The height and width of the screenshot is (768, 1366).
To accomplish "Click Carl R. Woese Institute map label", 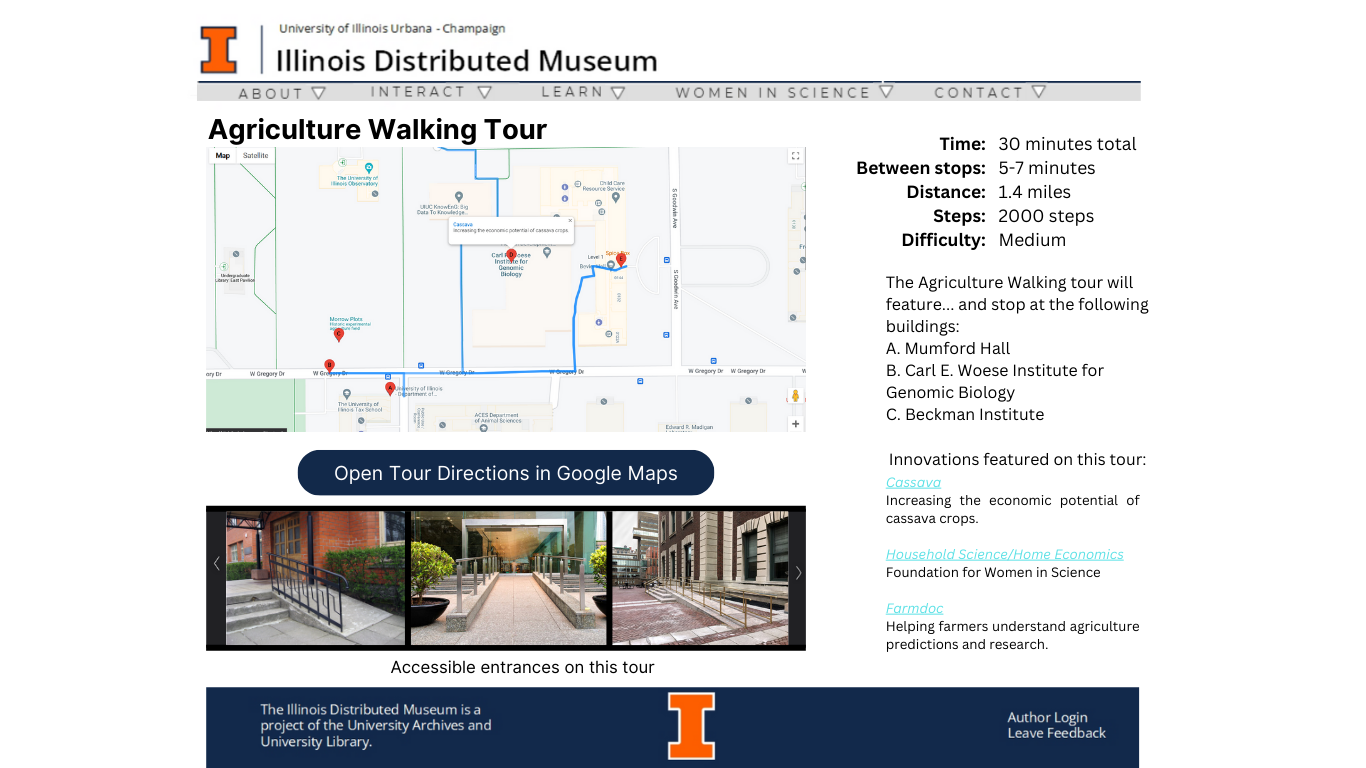I will pos(511,264).
